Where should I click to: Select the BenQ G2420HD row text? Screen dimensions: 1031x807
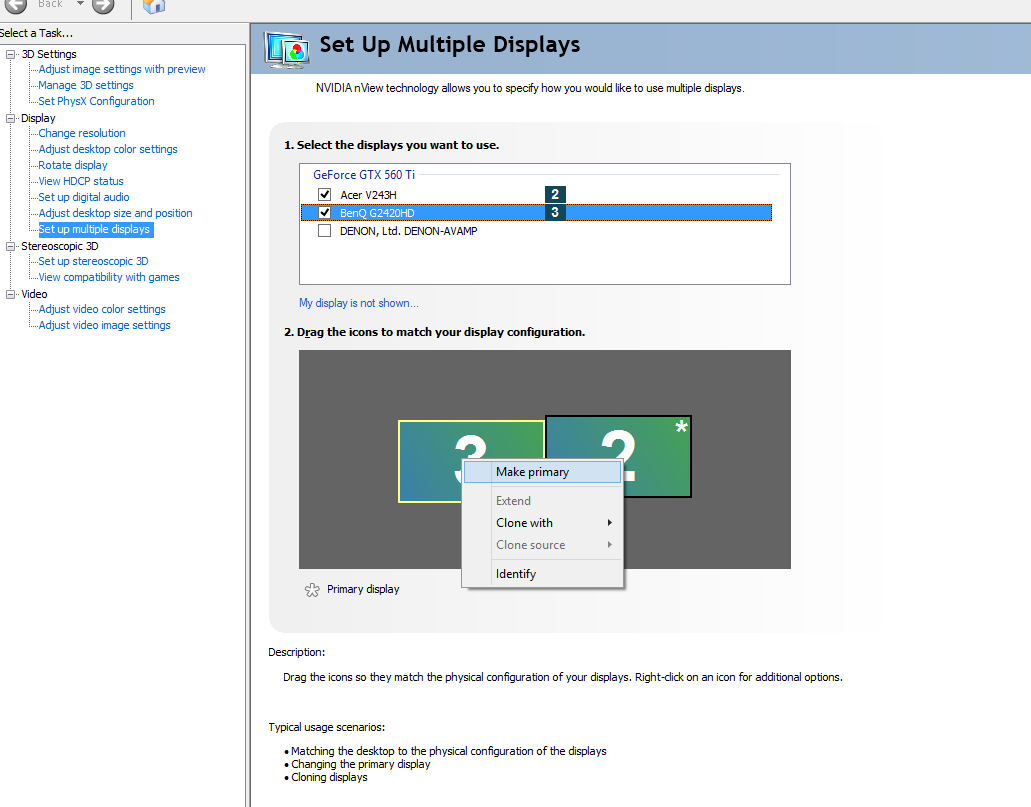377,213
